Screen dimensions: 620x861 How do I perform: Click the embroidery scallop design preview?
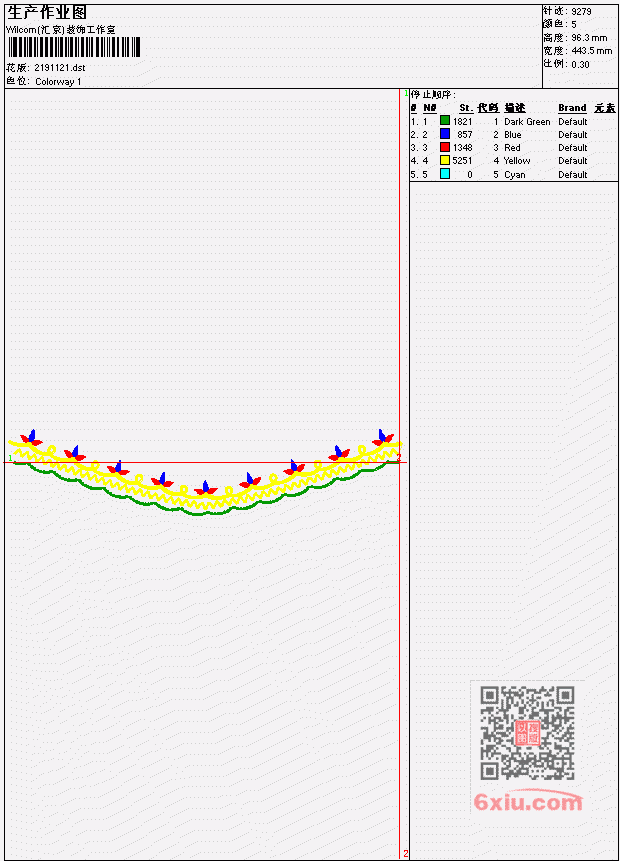205,473
